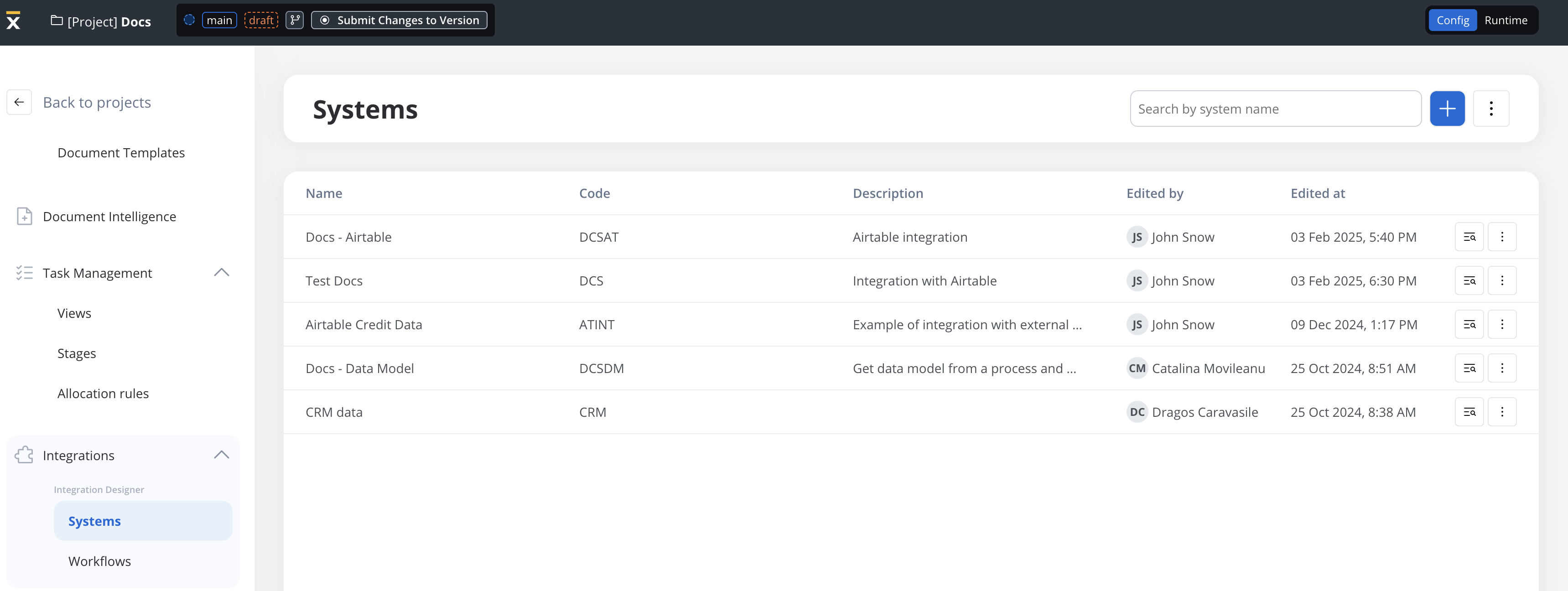This screenshot has width=1568, height=591.
Task: Click the back arrow icon
Action: (x=19, y=102)
